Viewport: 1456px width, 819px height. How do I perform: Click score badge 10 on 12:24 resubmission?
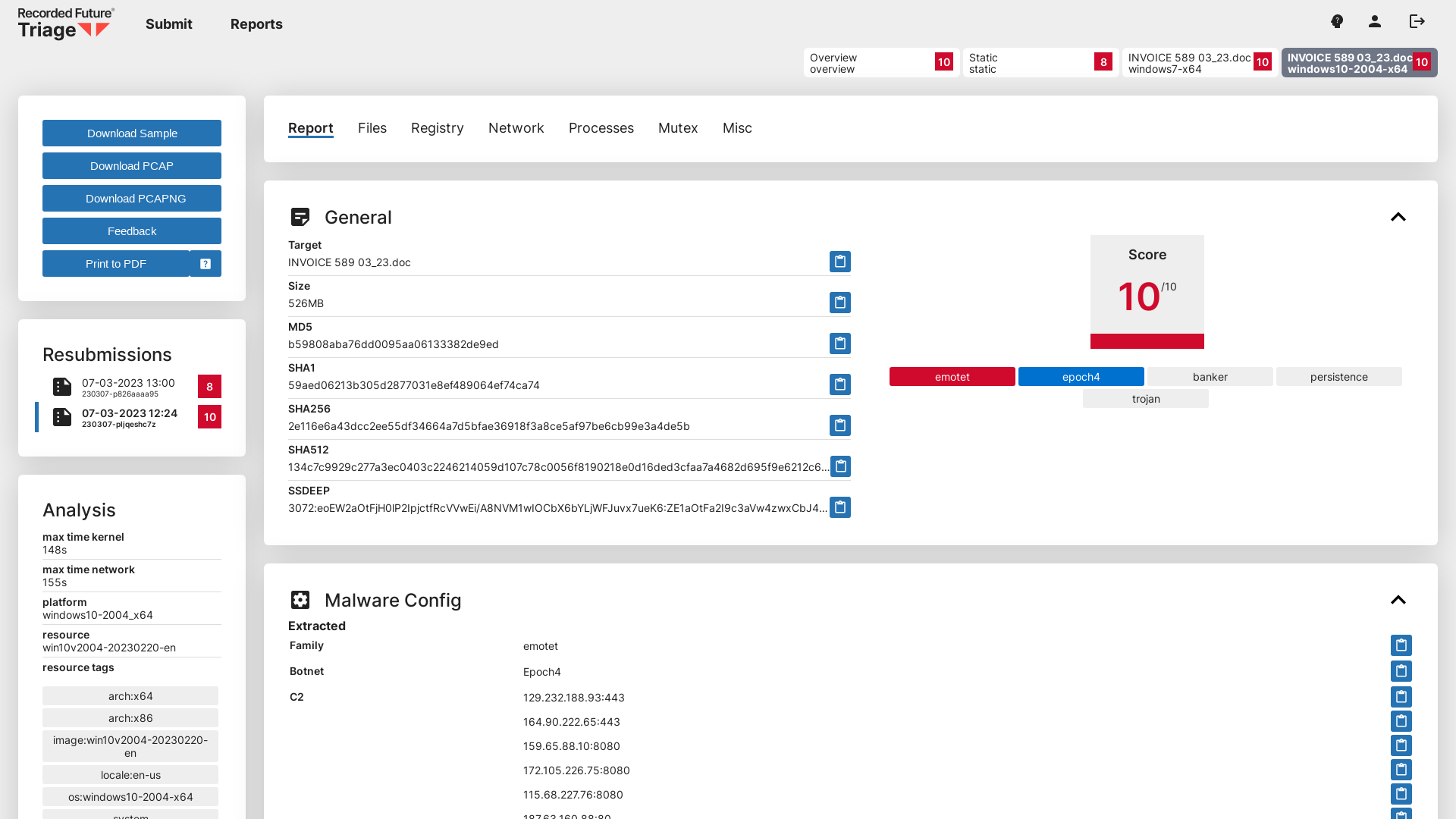[210, 417]
